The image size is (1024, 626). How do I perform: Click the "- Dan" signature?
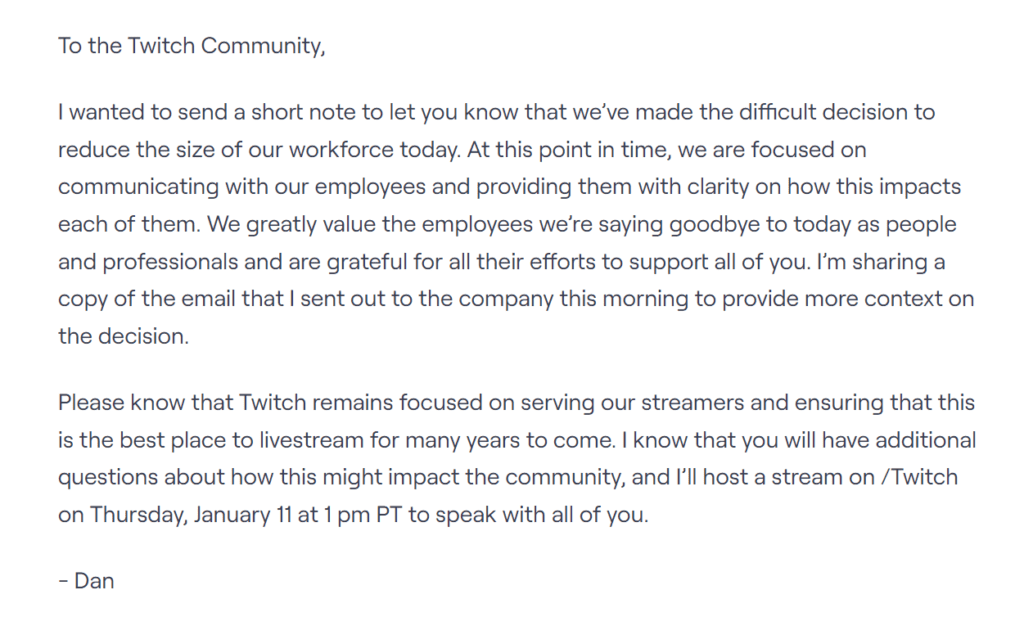[86, 580]
